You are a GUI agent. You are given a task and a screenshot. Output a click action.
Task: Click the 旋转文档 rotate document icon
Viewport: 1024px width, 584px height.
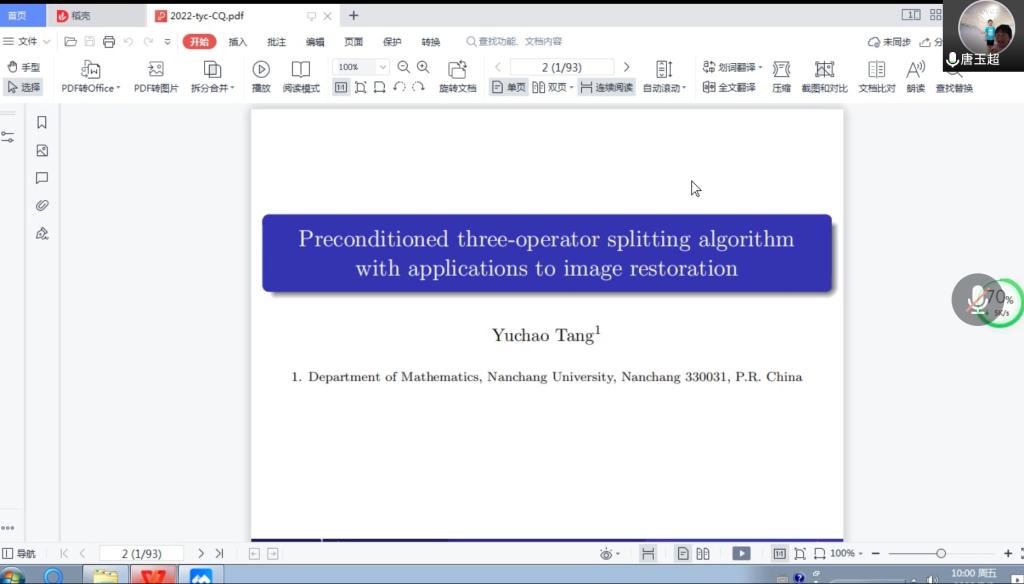[457, 70]
